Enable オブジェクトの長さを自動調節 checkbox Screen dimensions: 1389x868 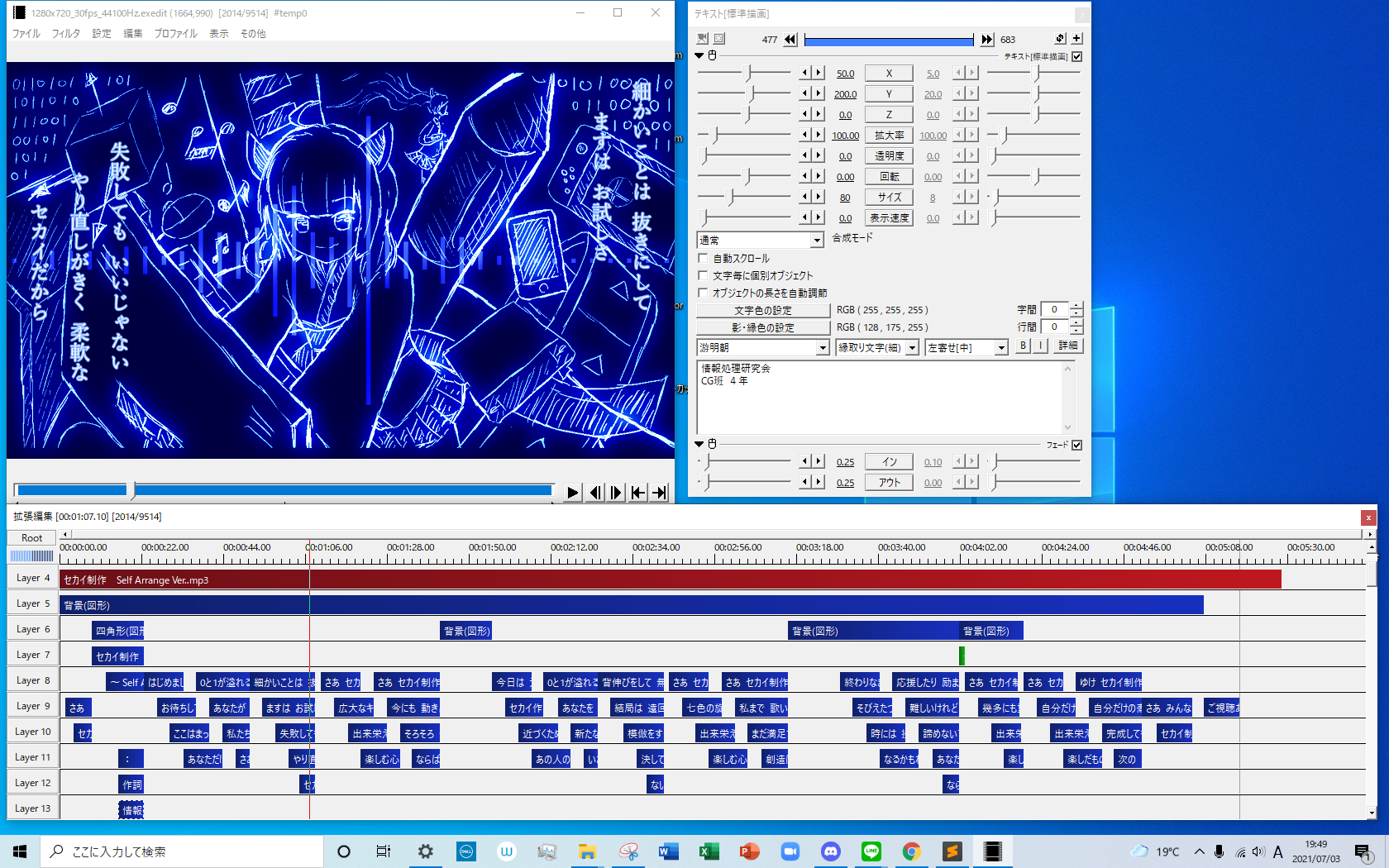[x=703, y=293]
